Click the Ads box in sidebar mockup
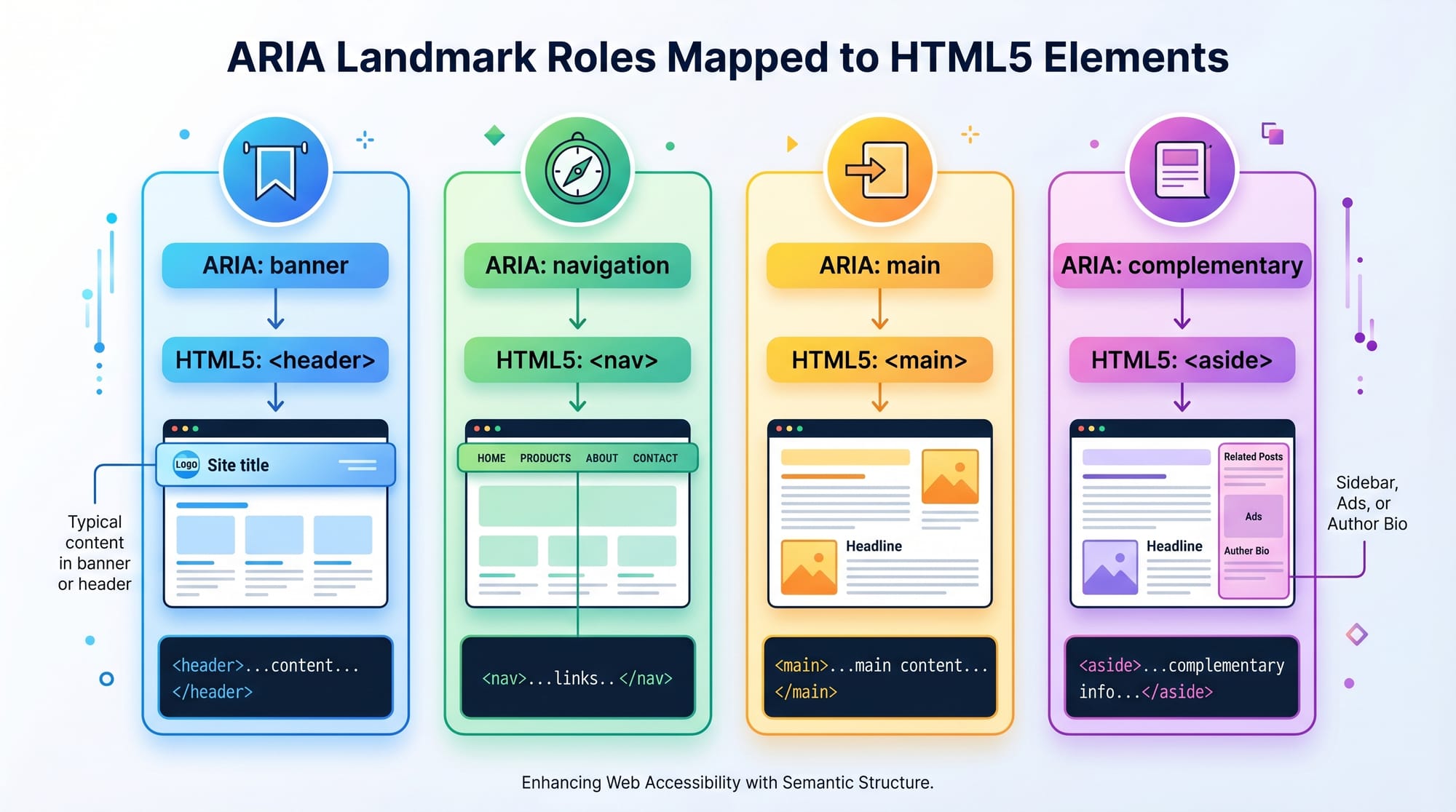Image resolution: width=1456 pixels, height=812 pixels. [x=1254, y=517]
